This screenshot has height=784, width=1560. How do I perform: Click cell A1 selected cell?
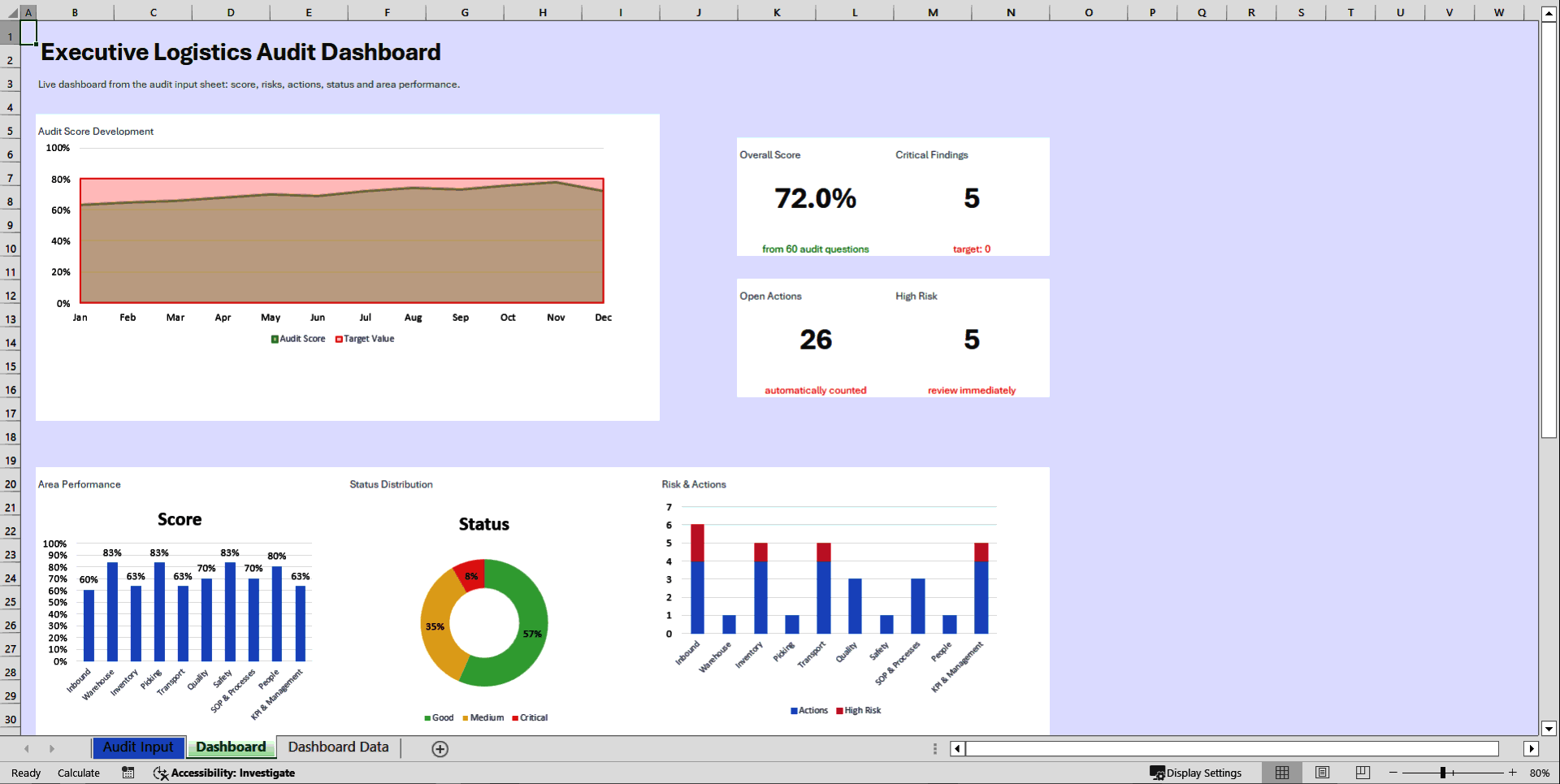pos(28,33)
